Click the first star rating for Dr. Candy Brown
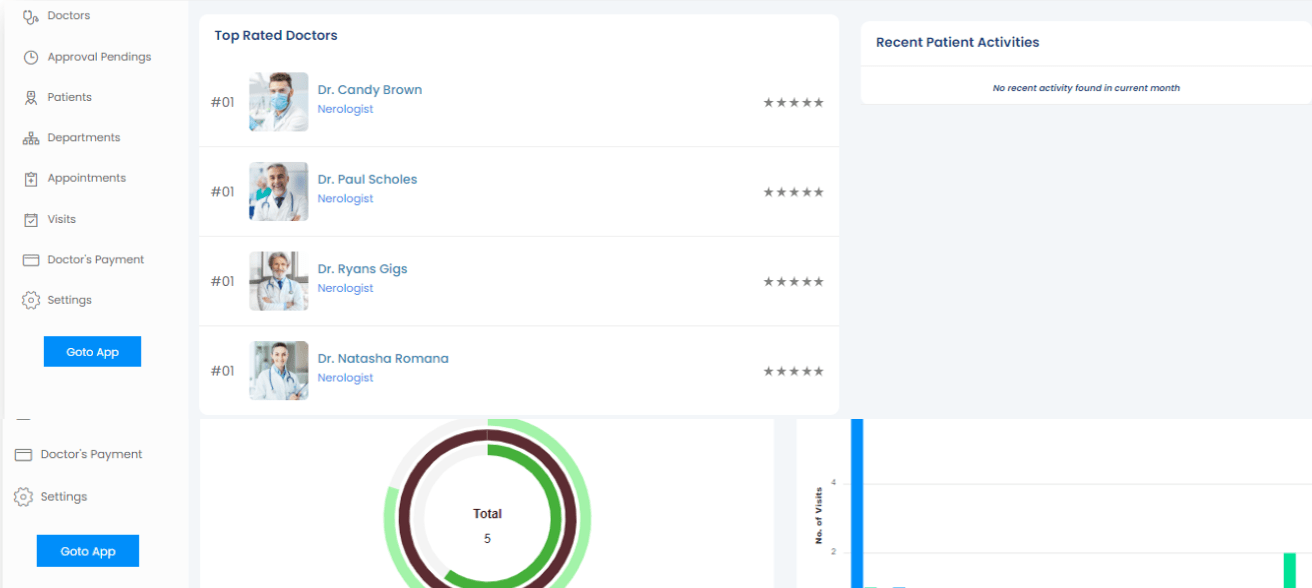The height and width of the screenshot is (588, 1312). [x=766, y=101]
